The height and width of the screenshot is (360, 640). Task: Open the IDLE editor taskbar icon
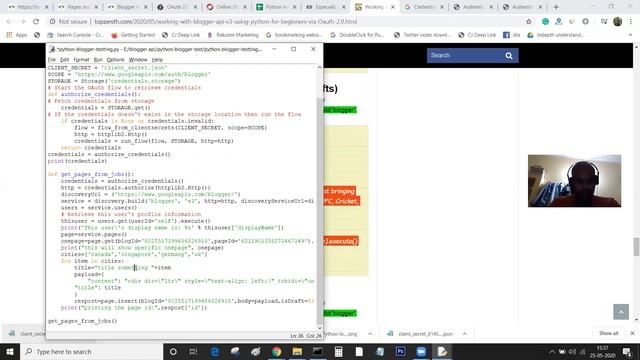[x=442, y=351]
